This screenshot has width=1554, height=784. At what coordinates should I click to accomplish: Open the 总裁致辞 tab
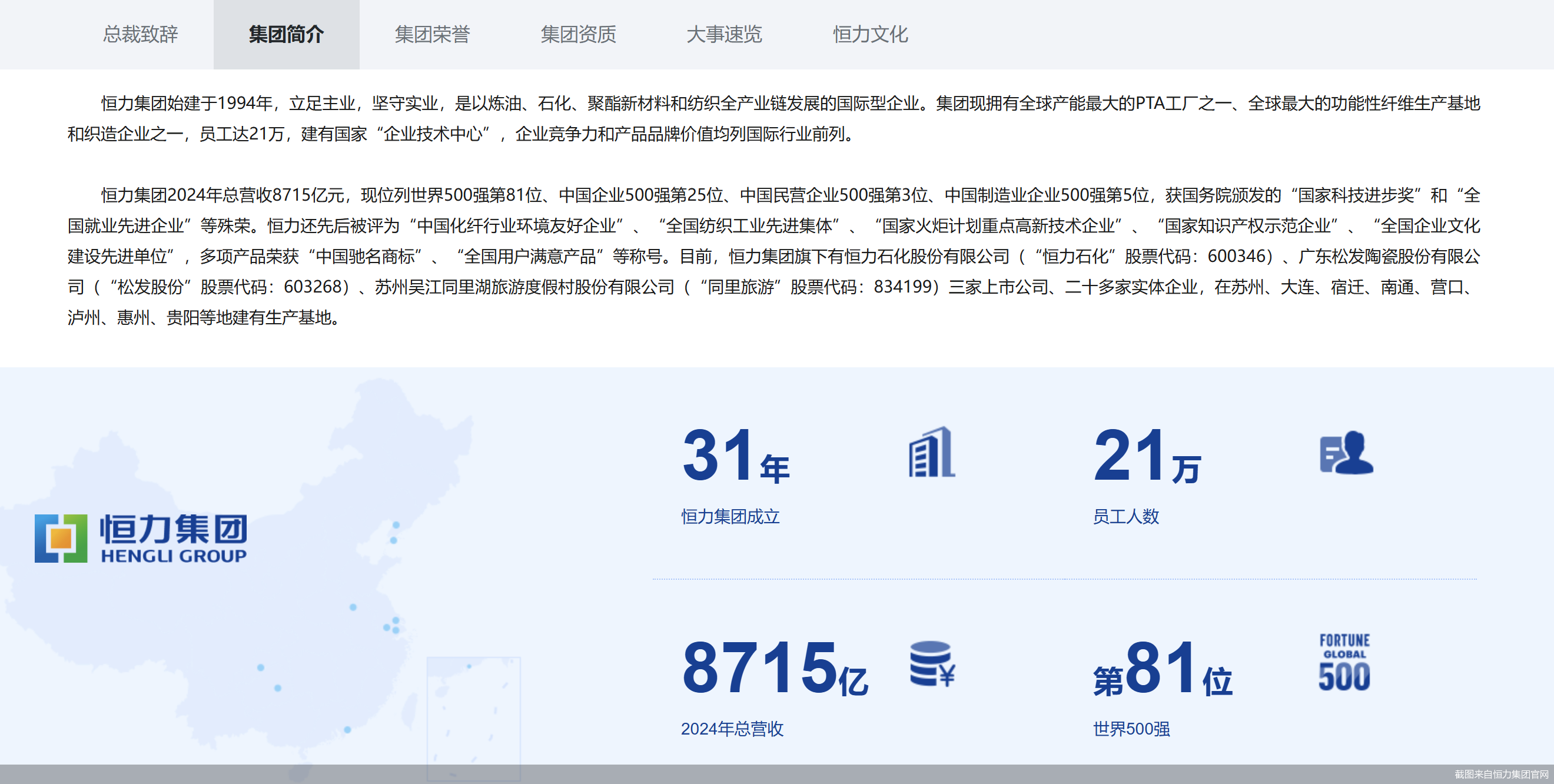(140, 34)
